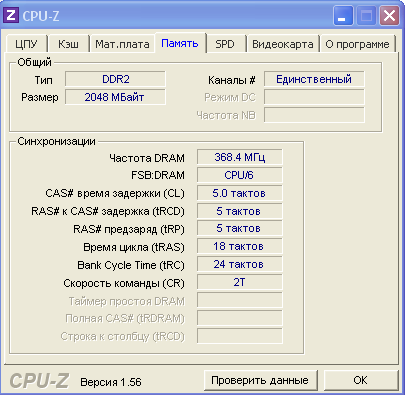Click the Частота DRAM label
This screenshot has height=395, width=405.
pos(147,158)
